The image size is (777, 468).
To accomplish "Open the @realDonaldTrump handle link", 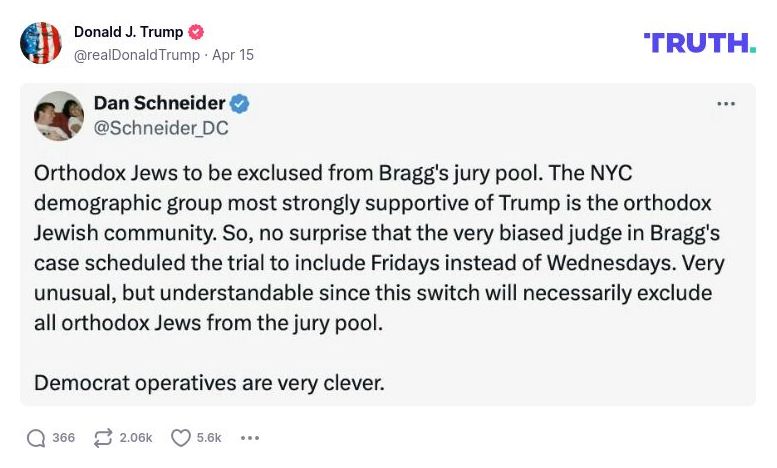I will [x=137, y=55].
